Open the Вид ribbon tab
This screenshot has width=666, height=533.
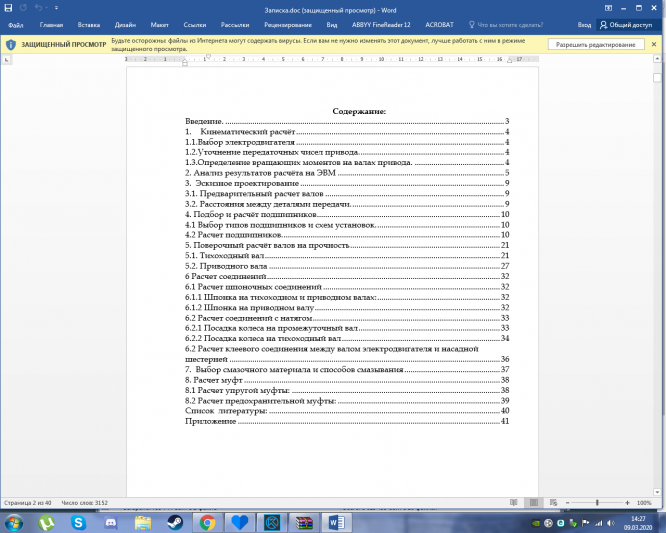tap(332, 25)
